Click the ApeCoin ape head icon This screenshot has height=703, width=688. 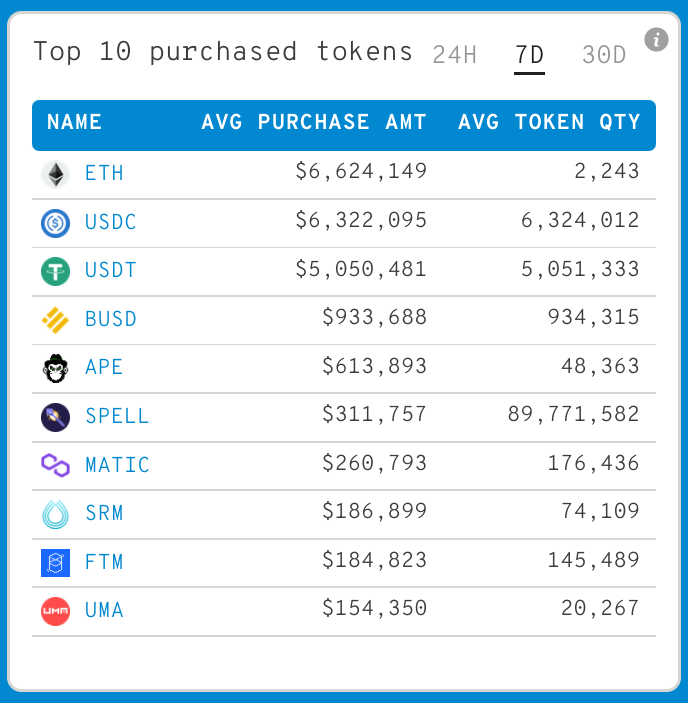(x=55, y=368)
